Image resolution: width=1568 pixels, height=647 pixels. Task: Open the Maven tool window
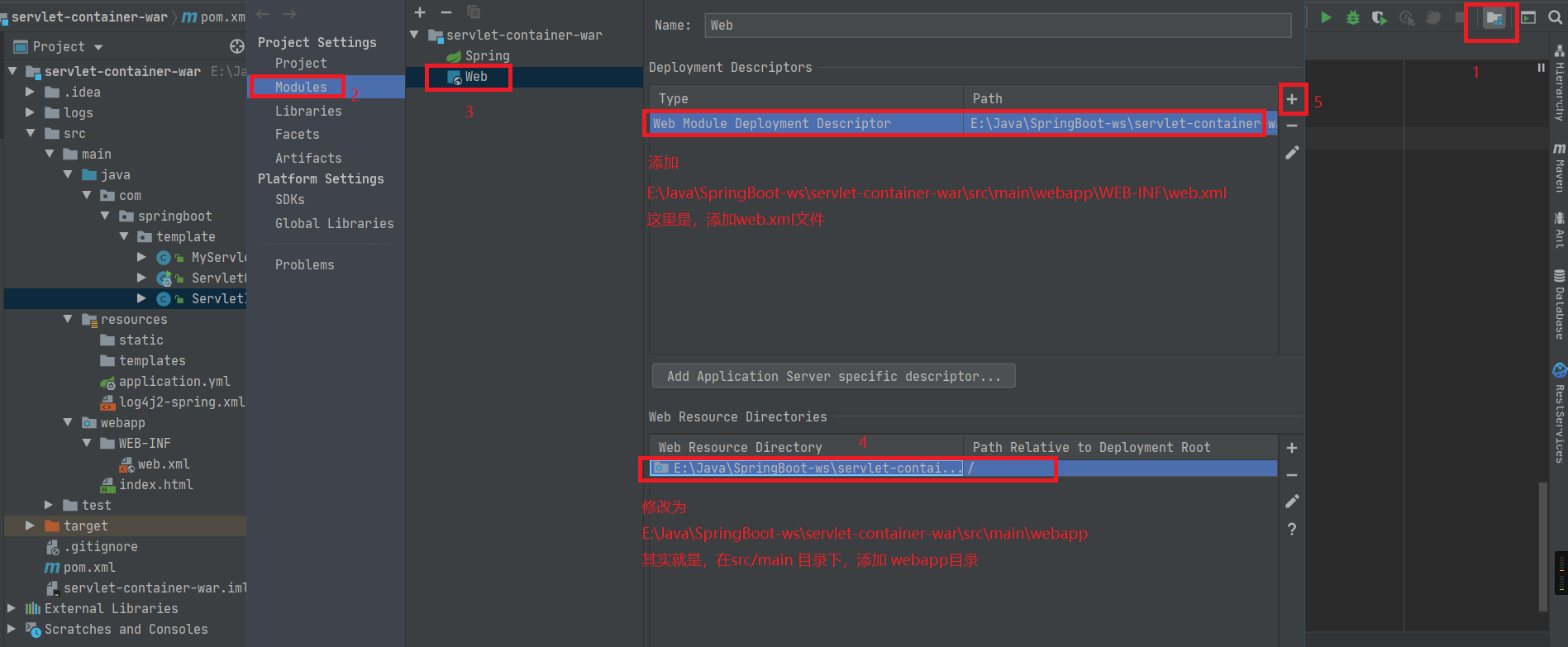1559,168
